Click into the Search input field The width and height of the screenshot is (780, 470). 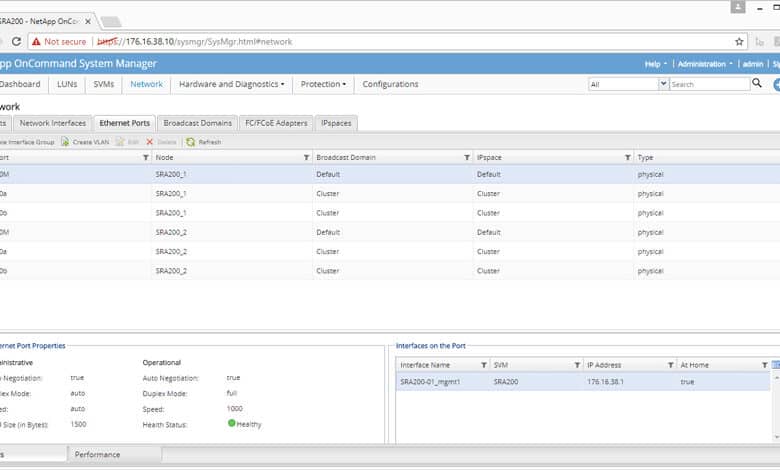(709, 84)
